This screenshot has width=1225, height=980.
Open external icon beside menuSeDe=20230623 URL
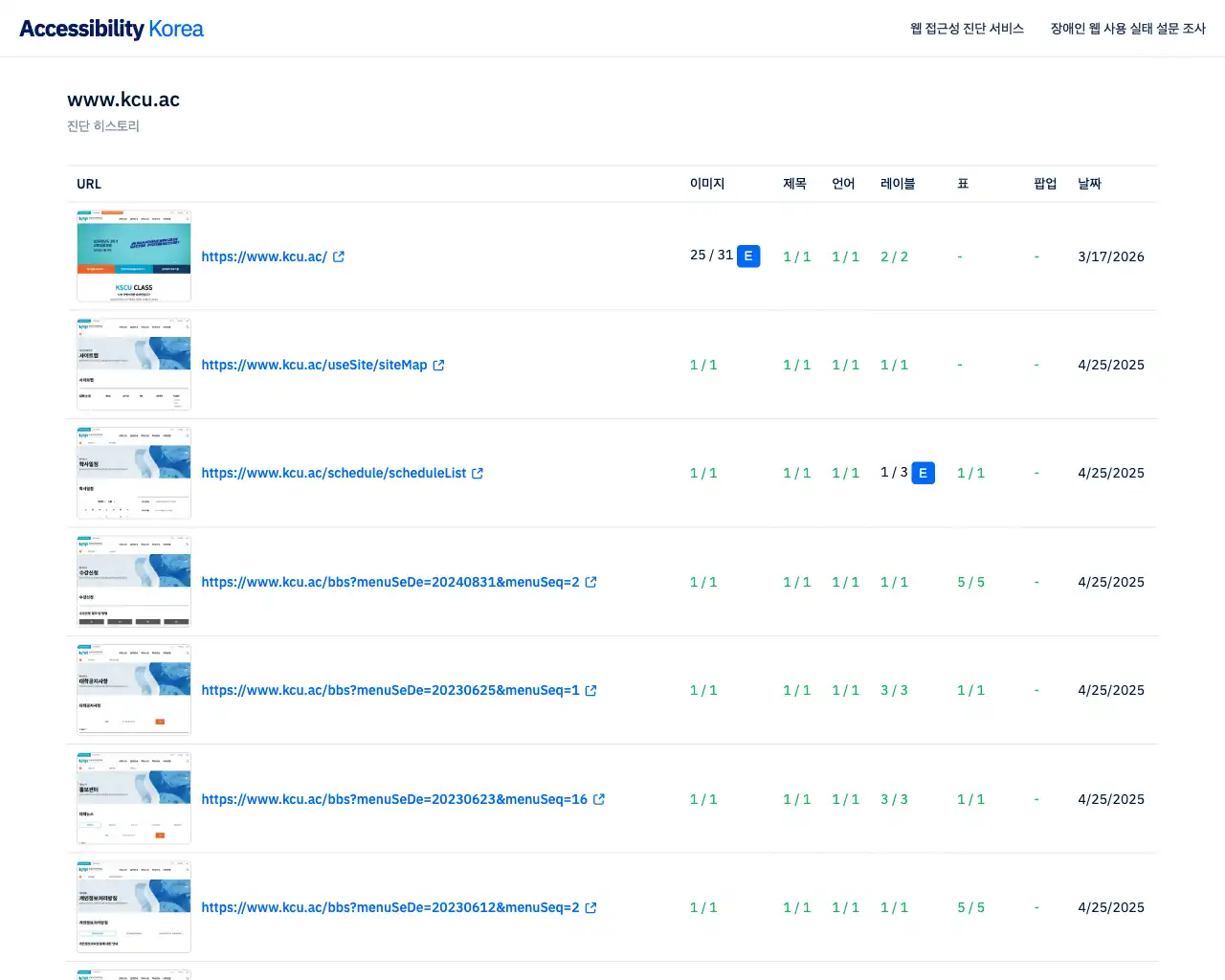tap(599, 799)
